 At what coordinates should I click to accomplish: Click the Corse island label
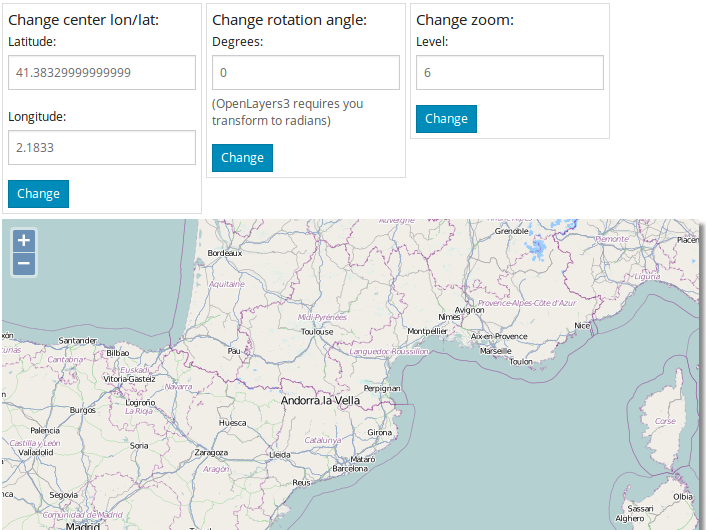click(x=665, y=421)
